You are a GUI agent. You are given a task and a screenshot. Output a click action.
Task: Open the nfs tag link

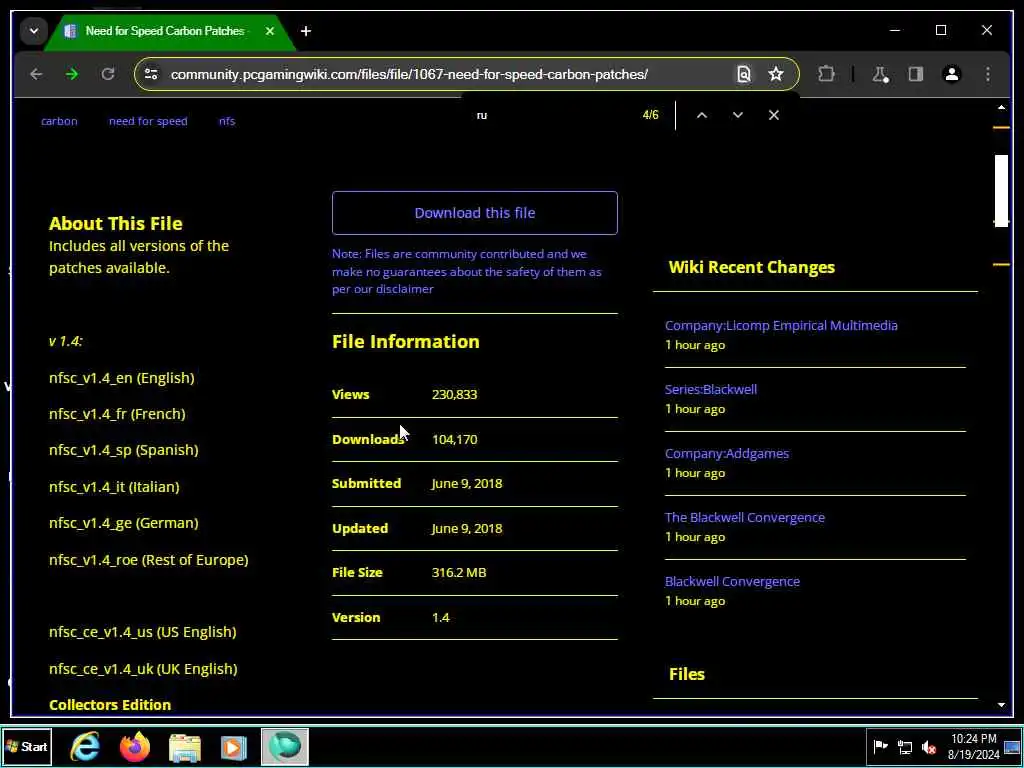pyautogui.click(x=227, y=121)
